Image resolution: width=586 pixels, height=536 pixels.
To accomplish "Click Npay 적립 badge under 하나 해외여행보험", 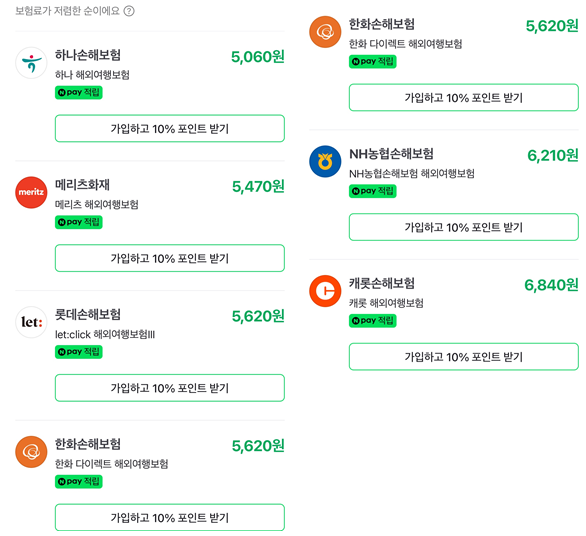I will 78,92.
